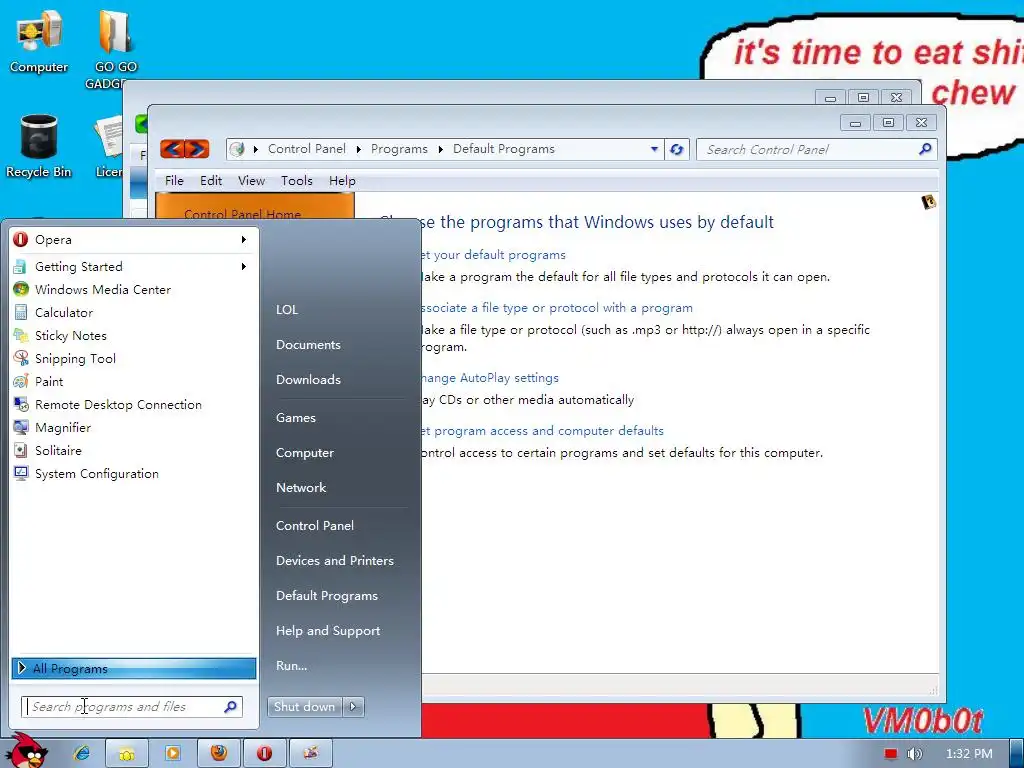Launch Calculator from the Start menu
Viewport: 1024px width, 768px height.
[134, 312]
